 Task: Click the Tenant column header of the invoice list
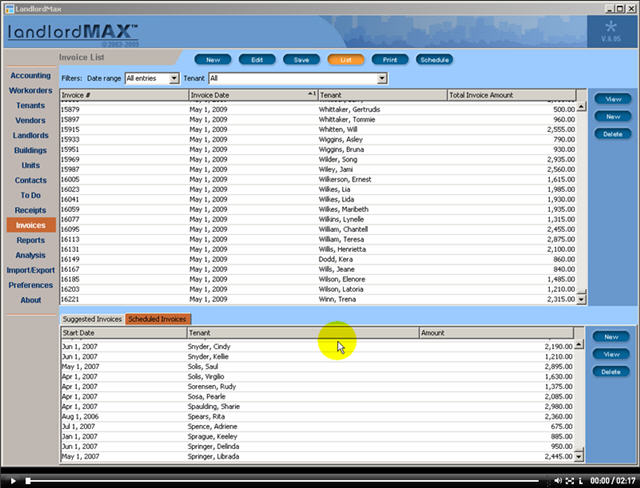pos(383,95)
